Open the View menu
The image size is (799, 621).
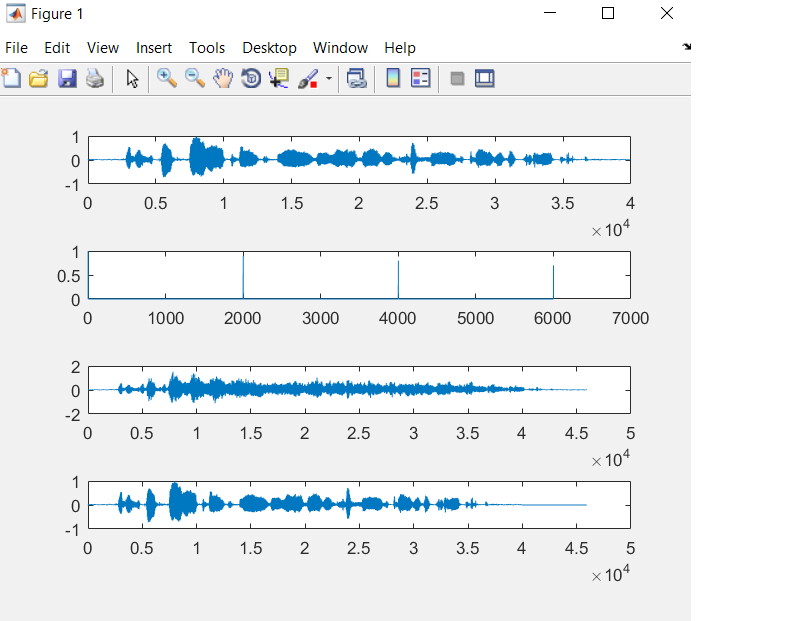102,48
